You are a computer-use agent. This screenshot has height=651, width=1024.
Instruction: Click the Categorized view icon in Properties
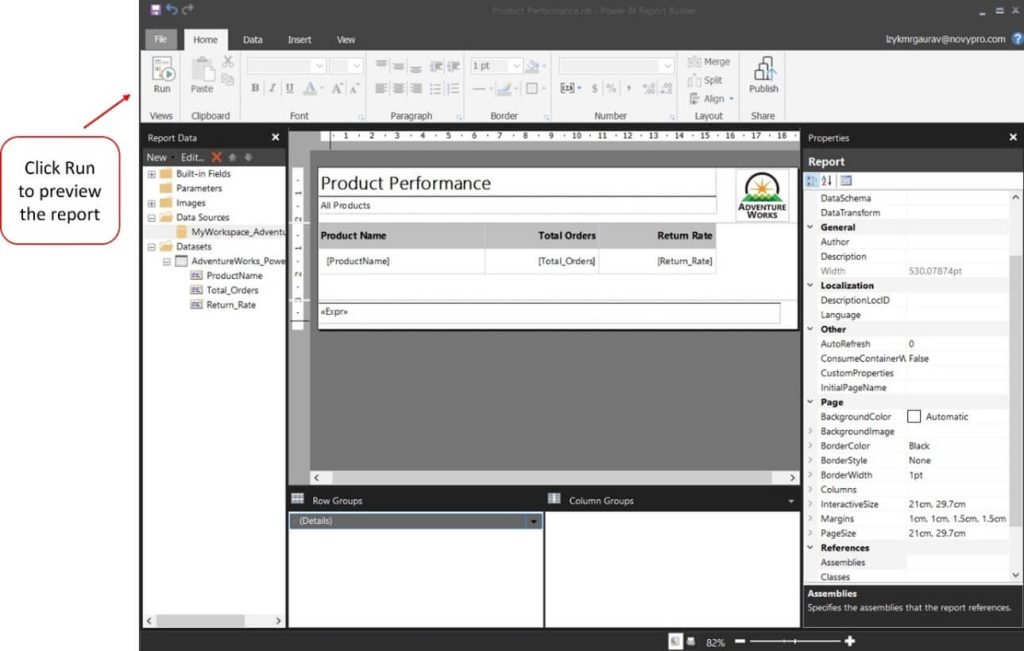pos(812,181)
